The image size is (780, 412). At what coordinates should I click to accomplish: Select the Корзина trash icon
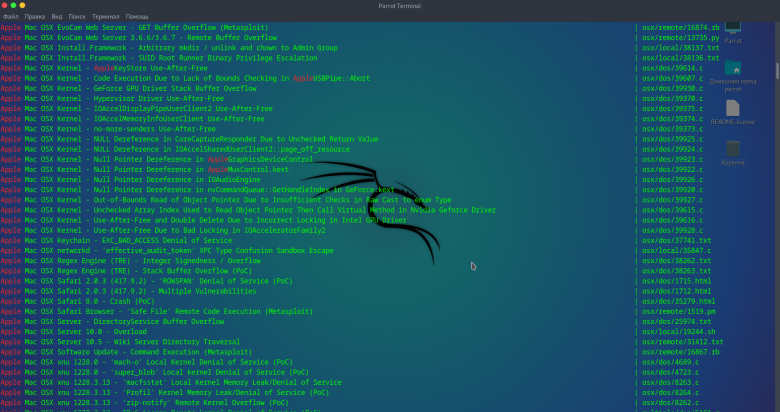point(733,153)
